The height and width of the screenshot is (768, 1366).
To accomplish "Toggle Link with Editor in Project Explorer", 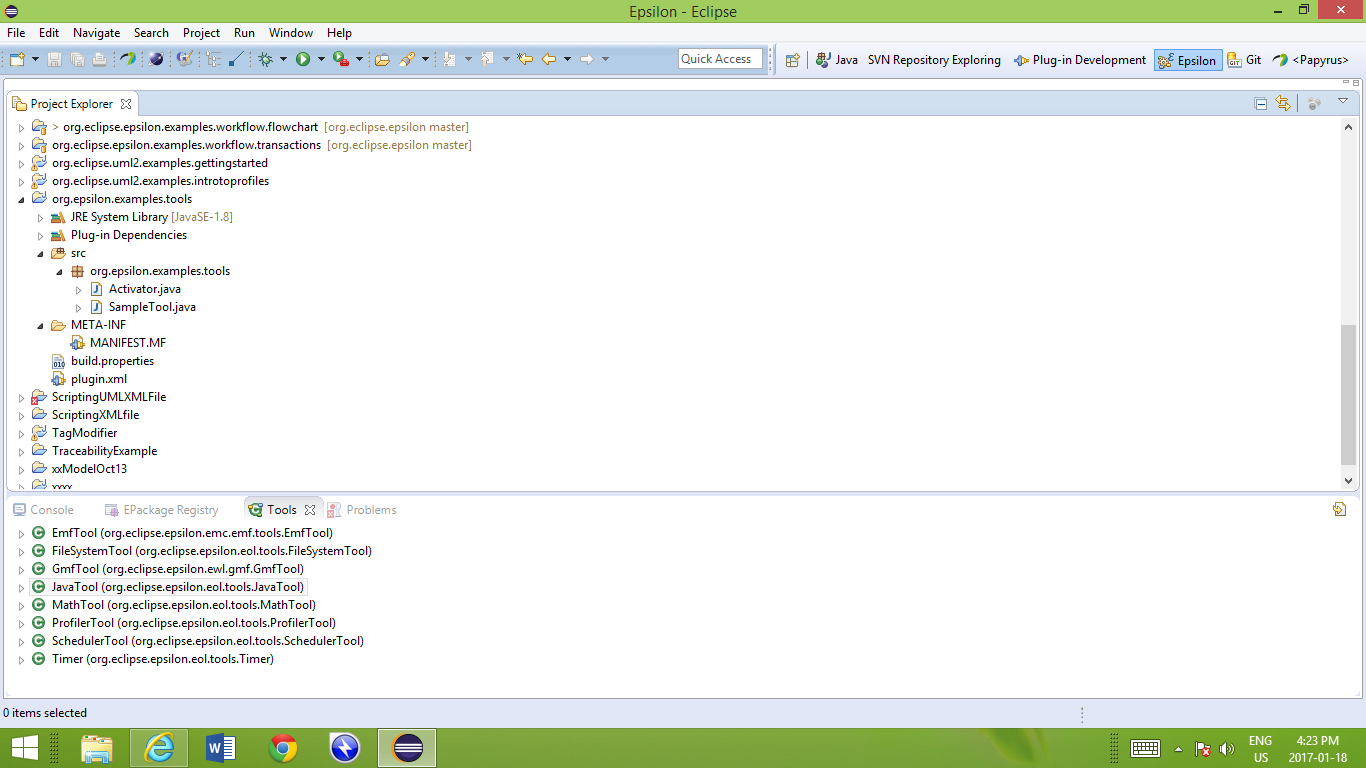I will pos(1283,103).
